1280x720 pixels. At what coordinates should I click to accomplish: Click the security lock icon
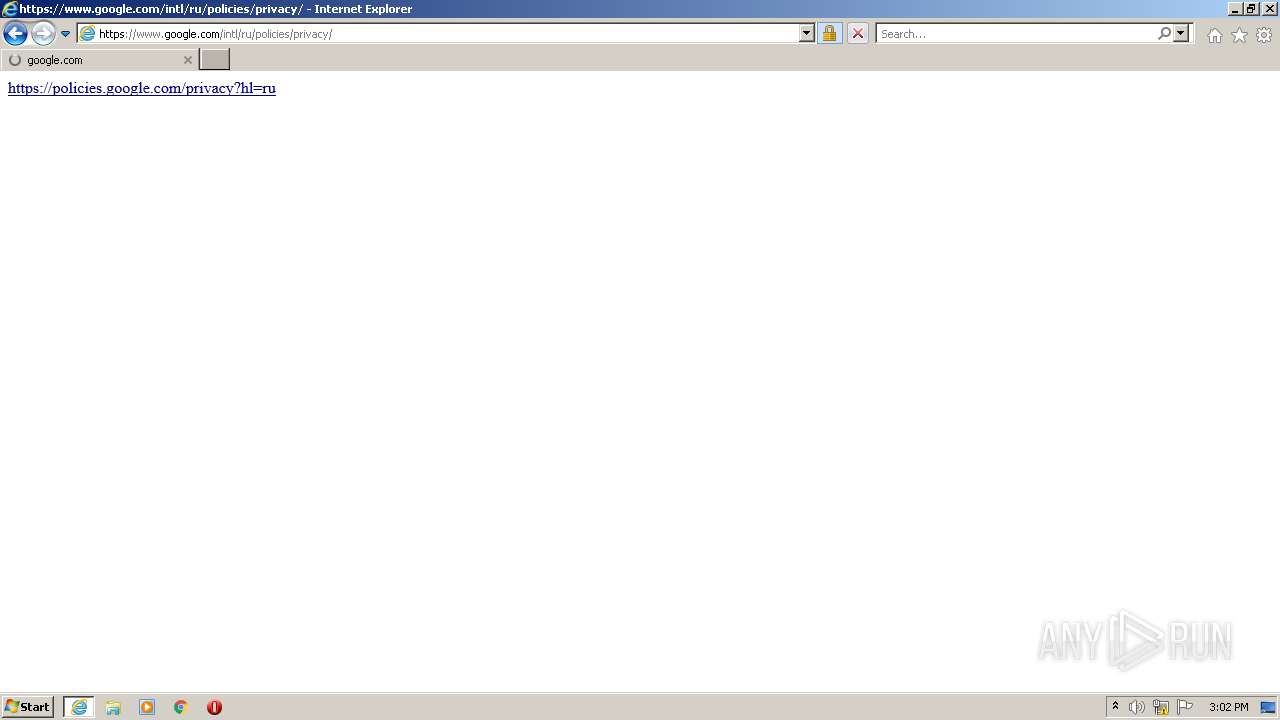coord(829,33)
